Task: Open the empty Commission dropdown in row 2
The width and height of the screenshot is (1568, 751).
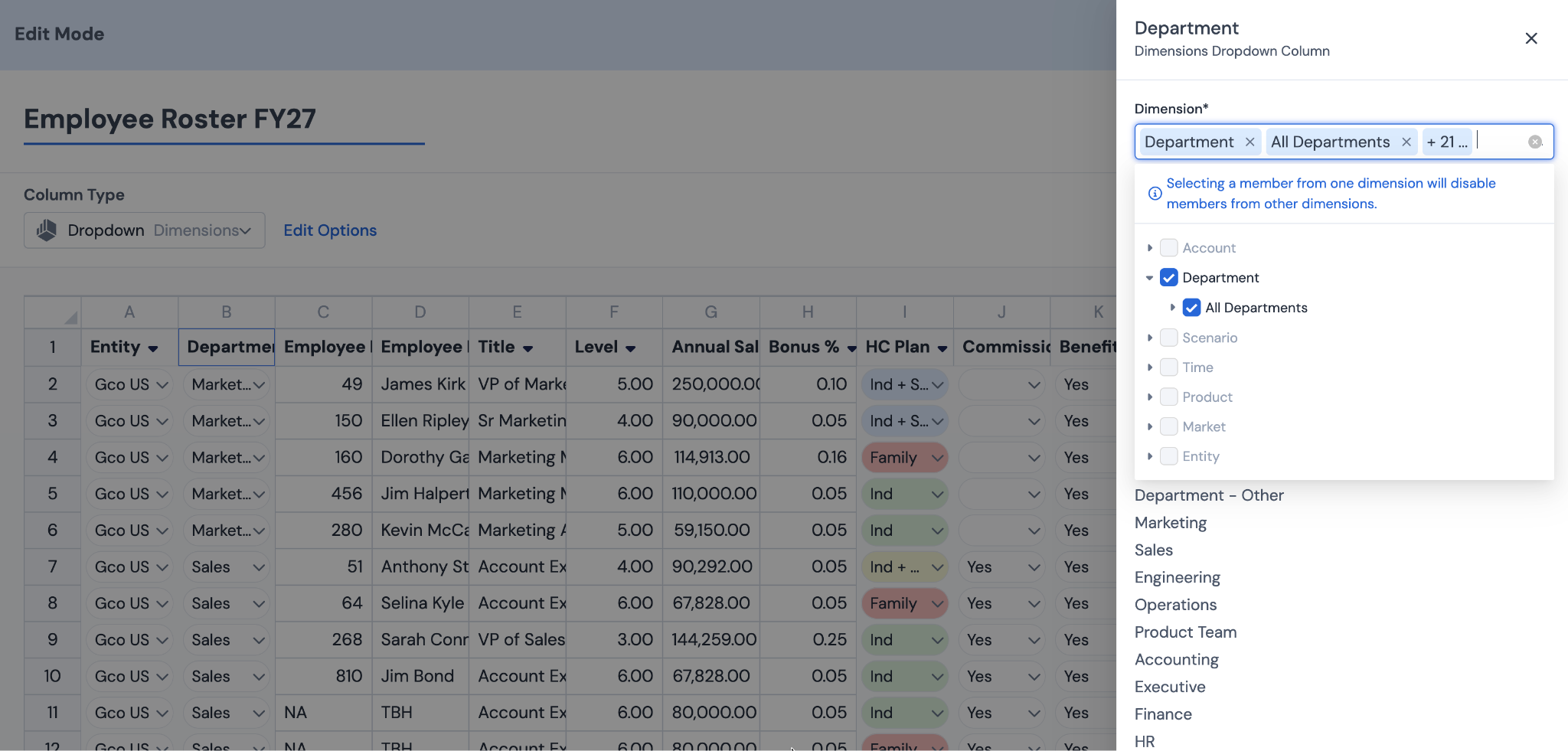Action: tap(1001, 385)
